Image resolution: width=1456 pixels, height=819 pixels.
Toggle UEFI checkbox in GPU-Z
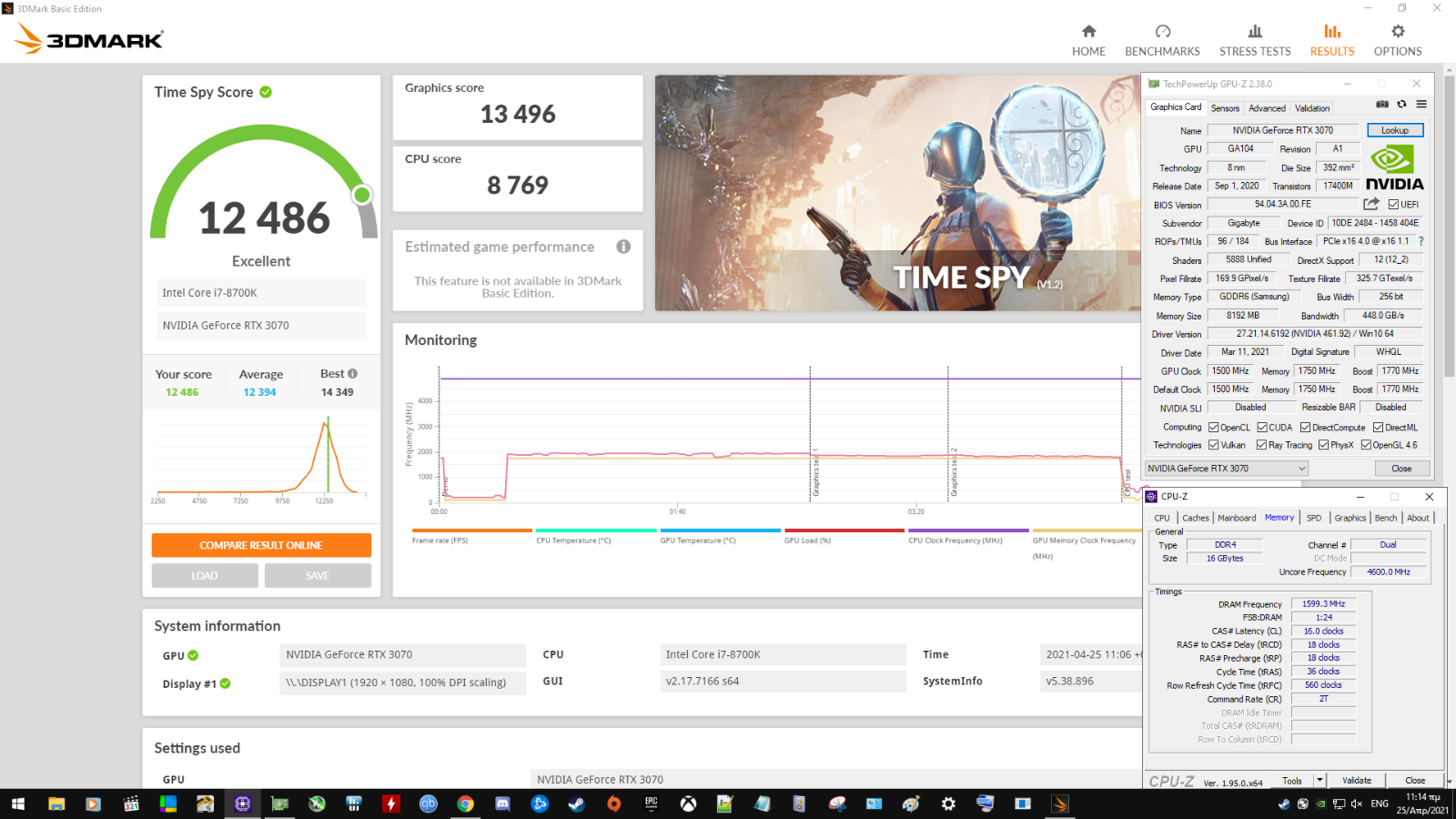(1393, 205)
